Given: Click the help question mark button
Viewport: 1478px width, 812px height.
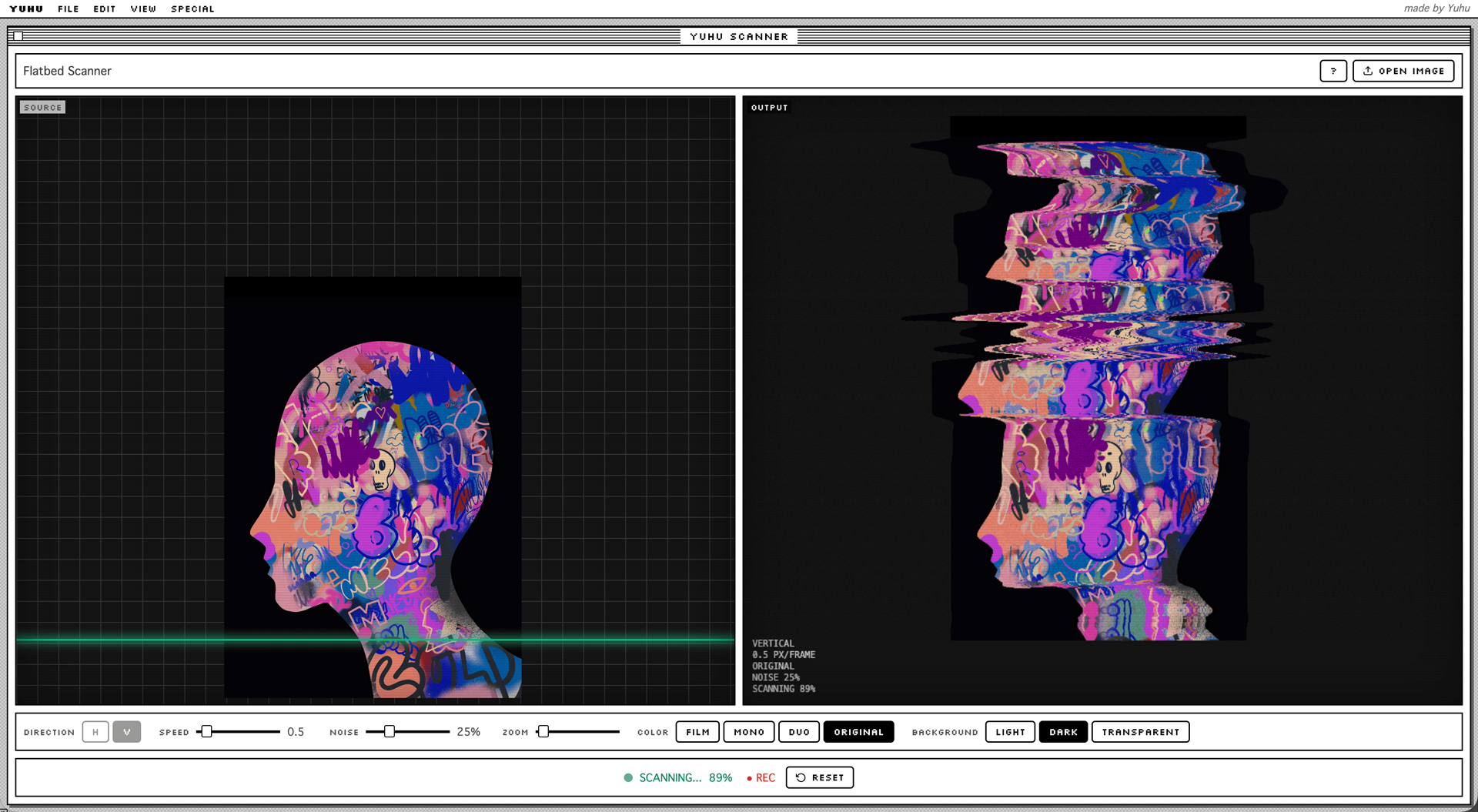Looking at the screenshot, I should pyautogui.click(x=1333, y=71).
